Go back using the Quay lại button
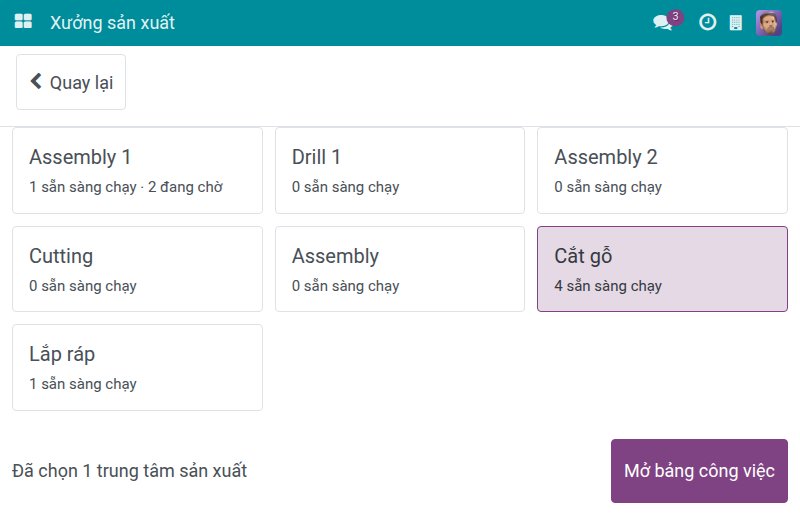This screenshot has height=531, width=800. [71, 82]
